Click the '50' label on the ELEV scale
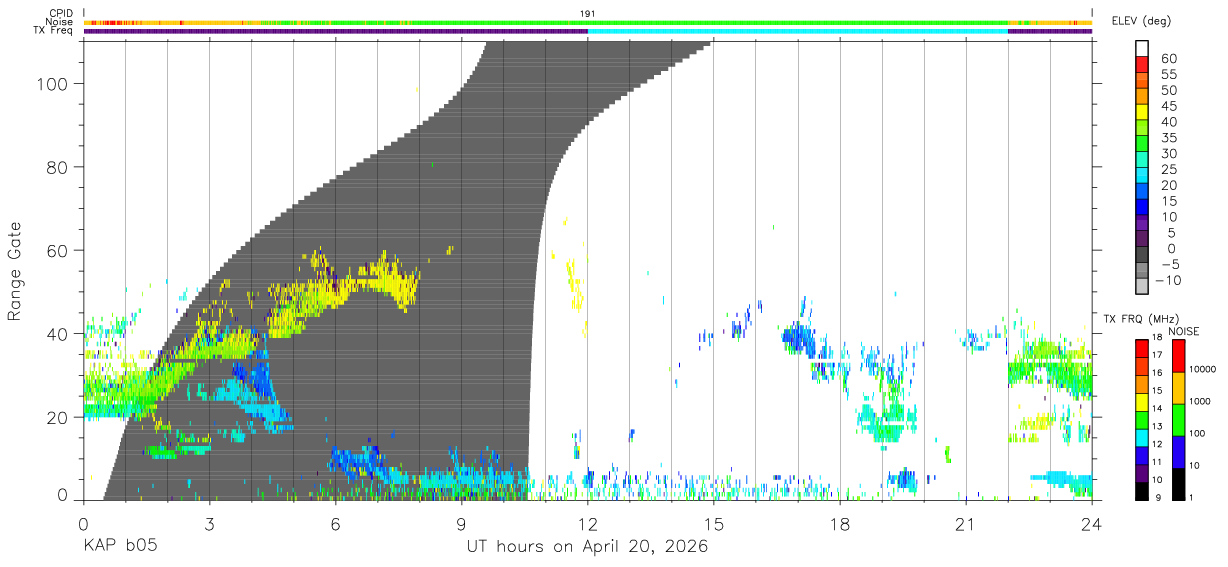 (1168, 91)
